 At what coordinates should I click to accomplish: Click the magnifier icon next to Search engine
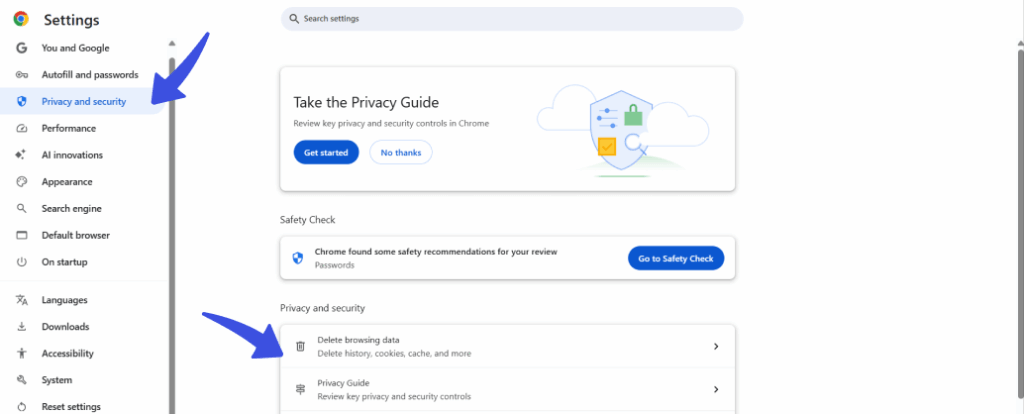pos(22,208)
